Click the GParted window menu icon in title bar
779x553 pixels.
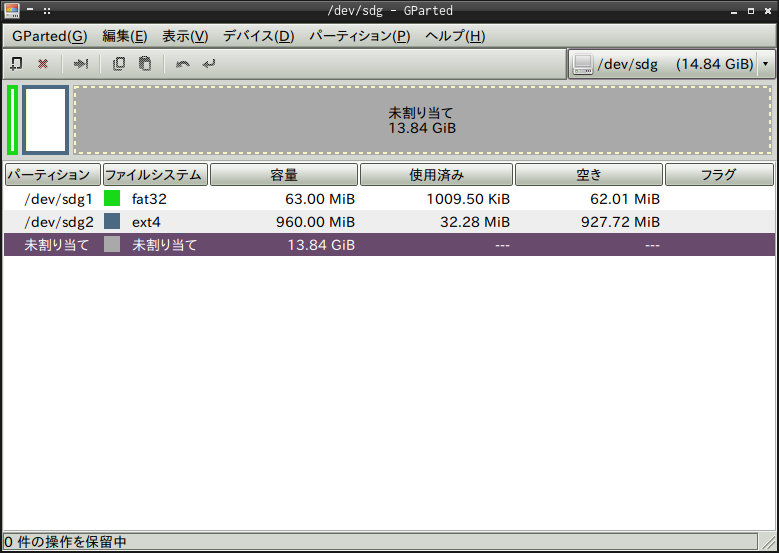12,10
